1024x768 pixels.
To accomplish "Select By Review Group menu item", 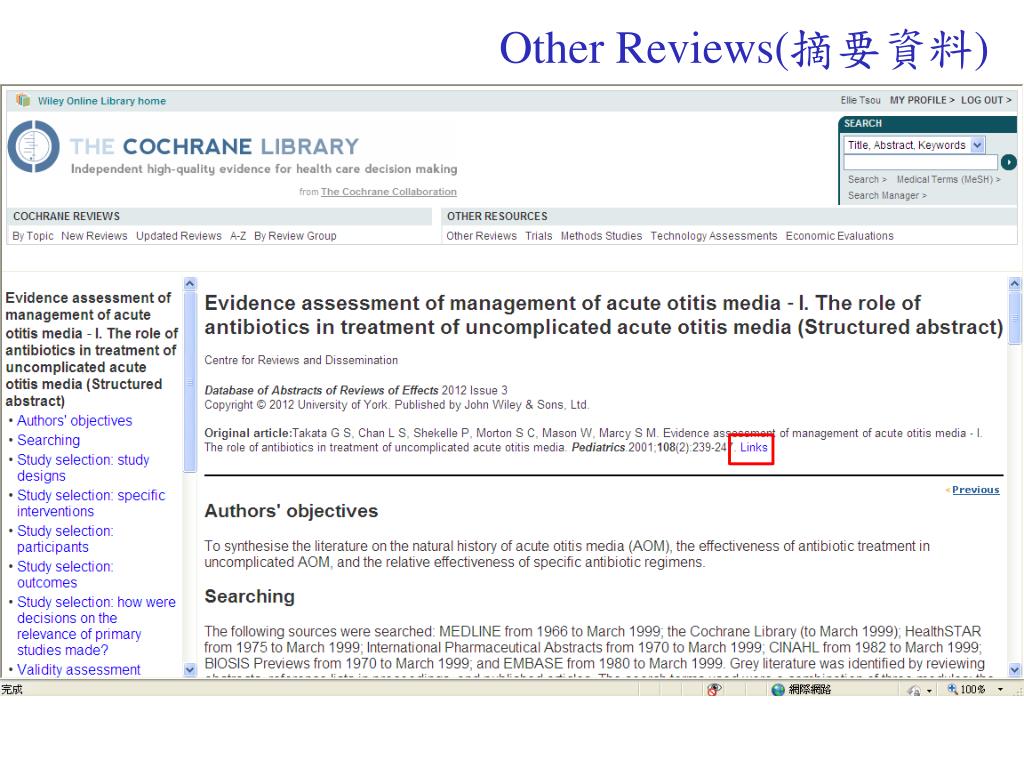I will tap(295, 236).
